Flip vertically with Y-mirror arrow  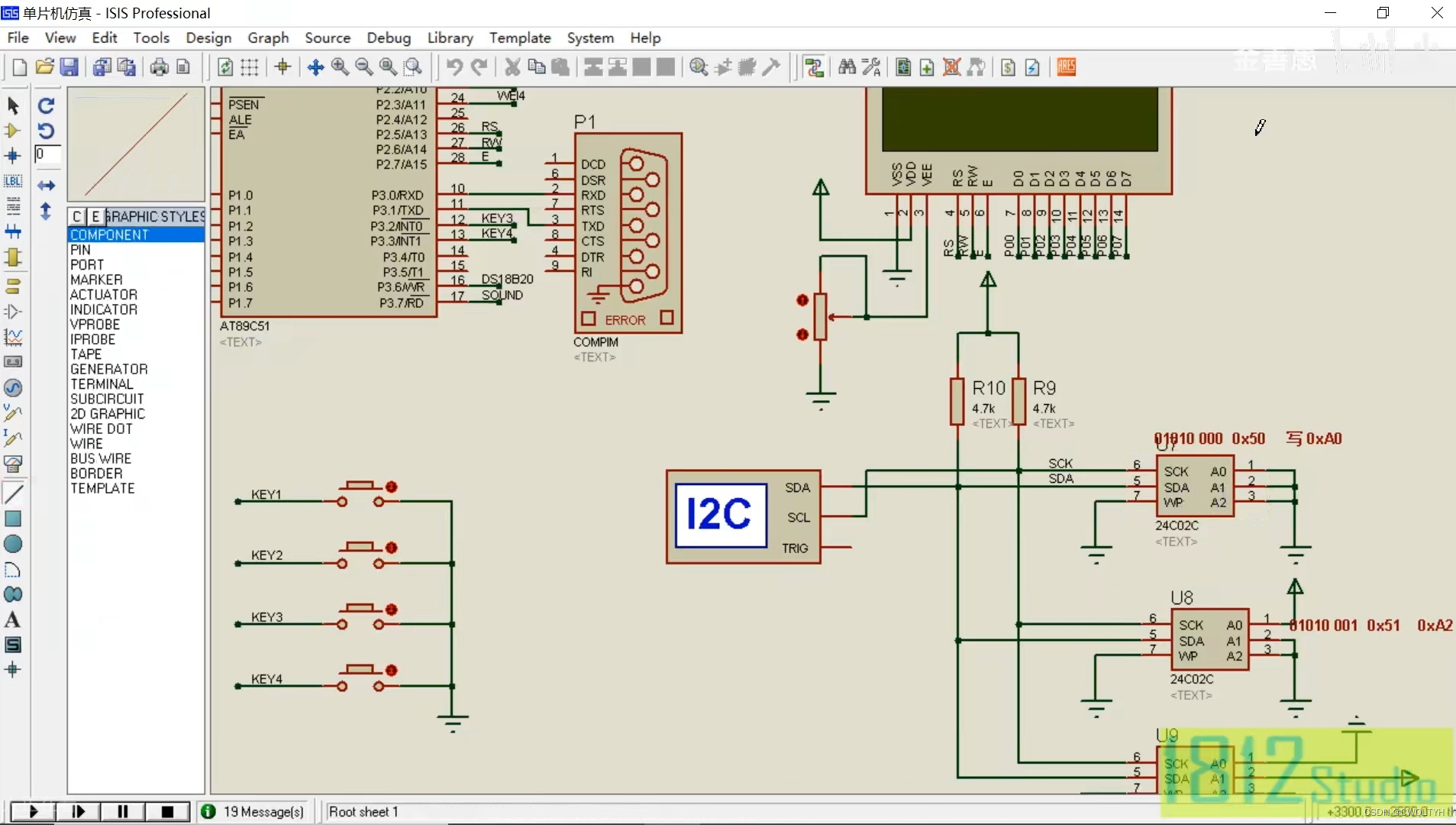click(47, 212)
